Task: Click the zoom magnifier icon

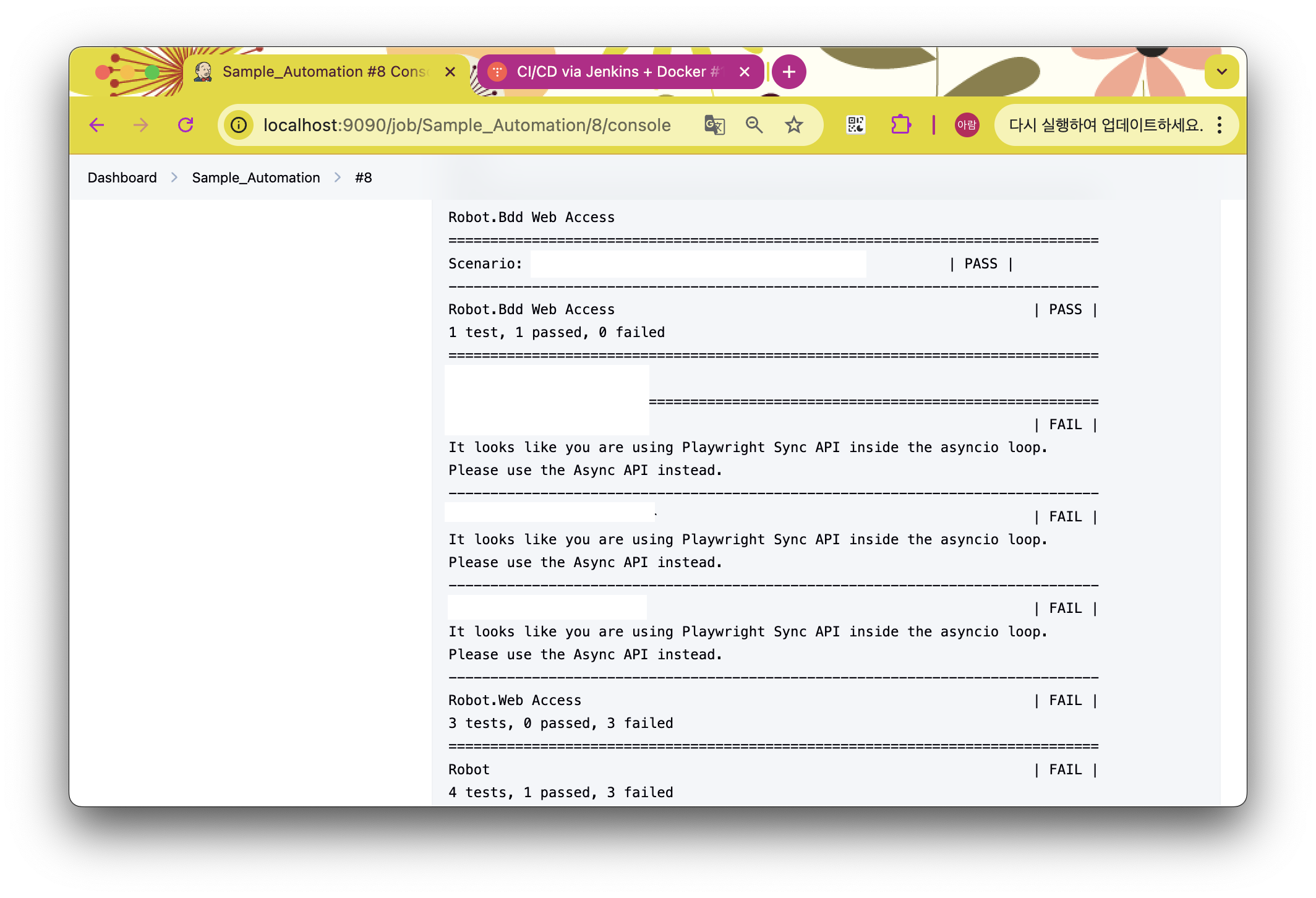Action: (x=754, y=126)
